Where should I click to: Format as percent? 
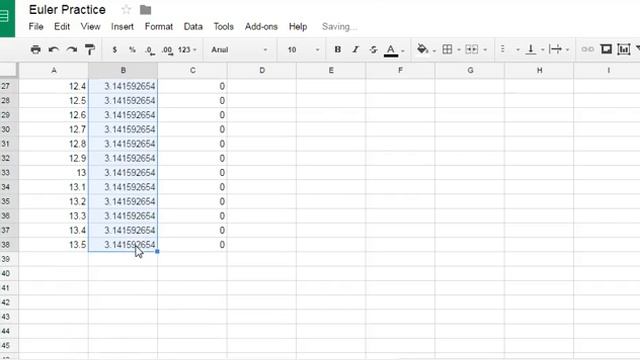pyautogui.click(x=132, y=49)
